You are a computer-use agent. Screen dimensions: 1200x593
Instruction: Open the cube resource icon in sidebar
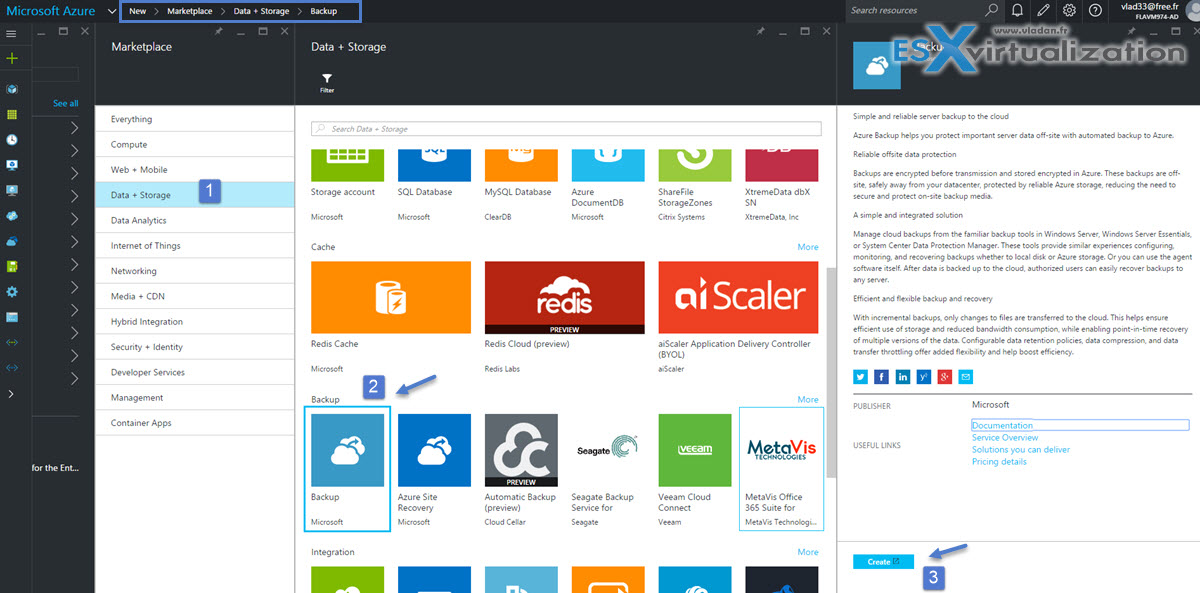pos(11,89)
